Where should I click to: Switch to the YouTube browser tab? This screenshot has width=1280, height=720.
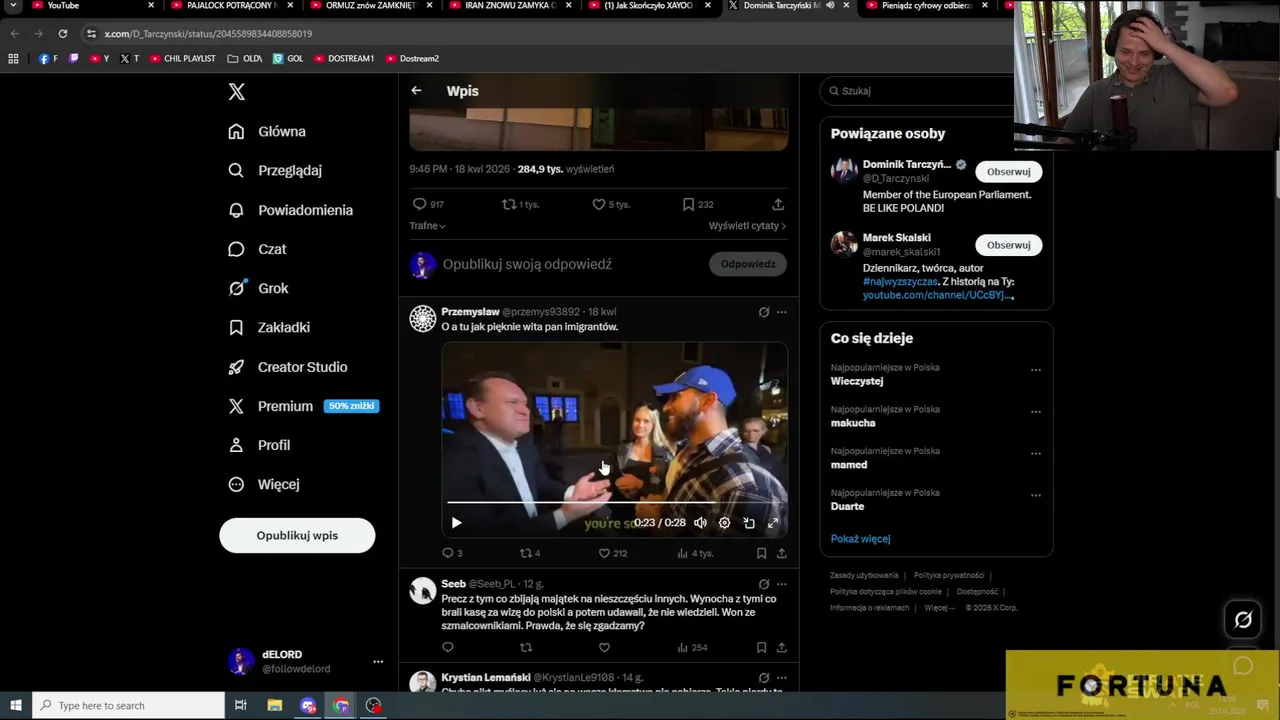[90, 6]
